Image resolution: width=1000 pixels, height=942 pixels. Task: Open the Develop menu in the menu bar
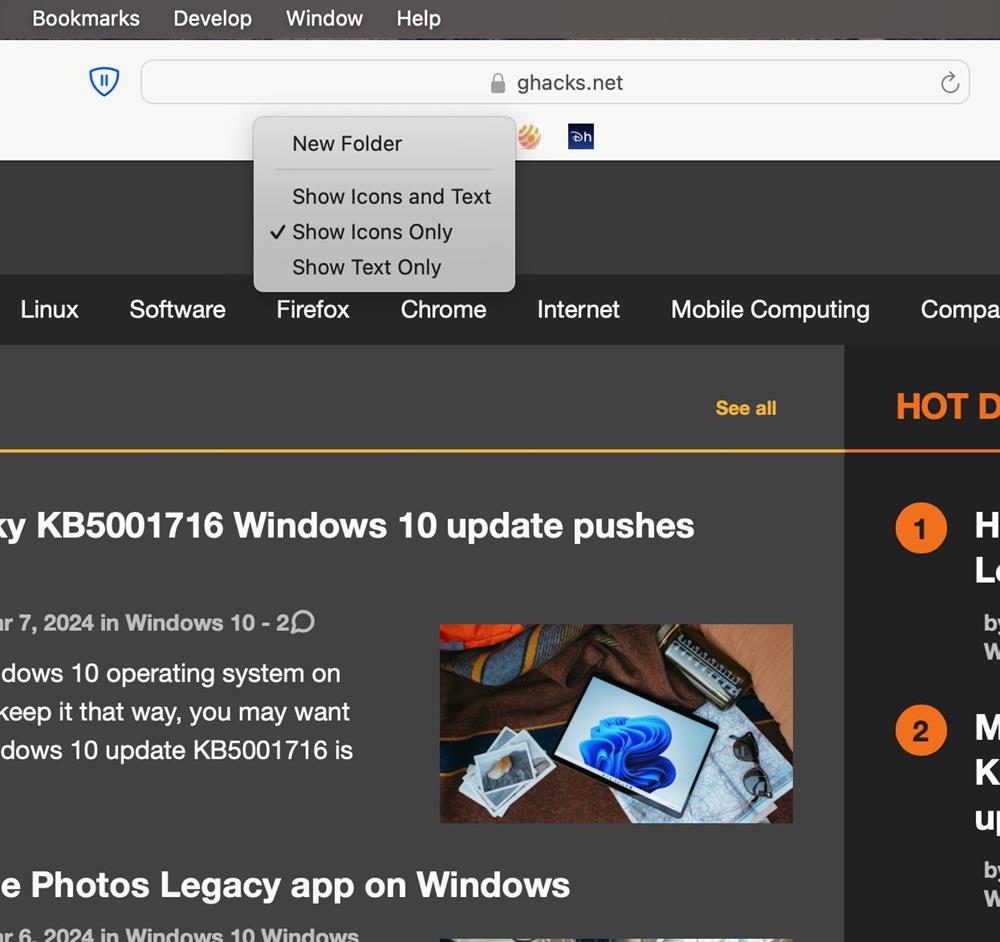coord(212,18)
